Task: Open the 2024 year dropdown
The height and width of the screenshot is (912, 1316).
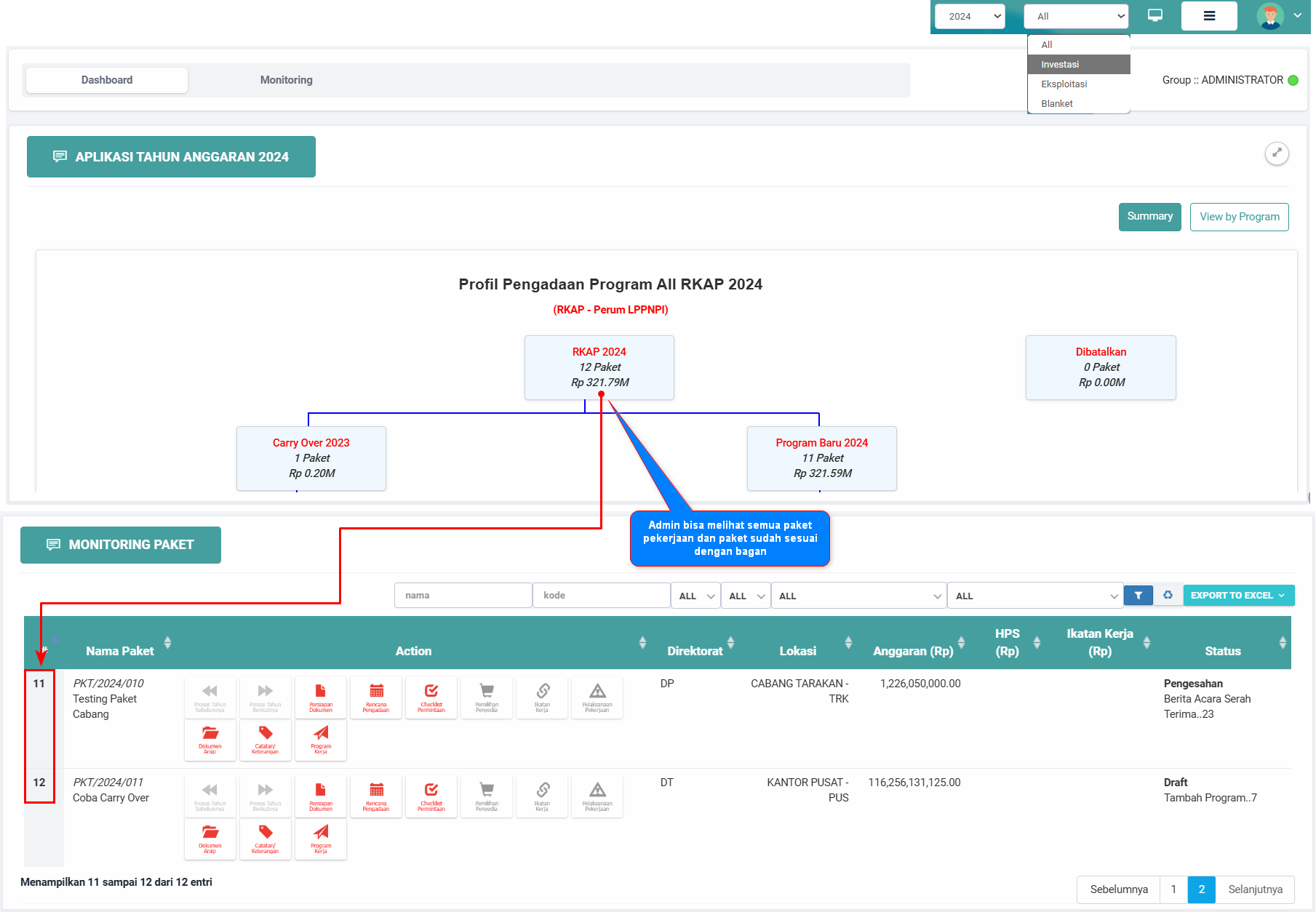Action: coord(970,16)
